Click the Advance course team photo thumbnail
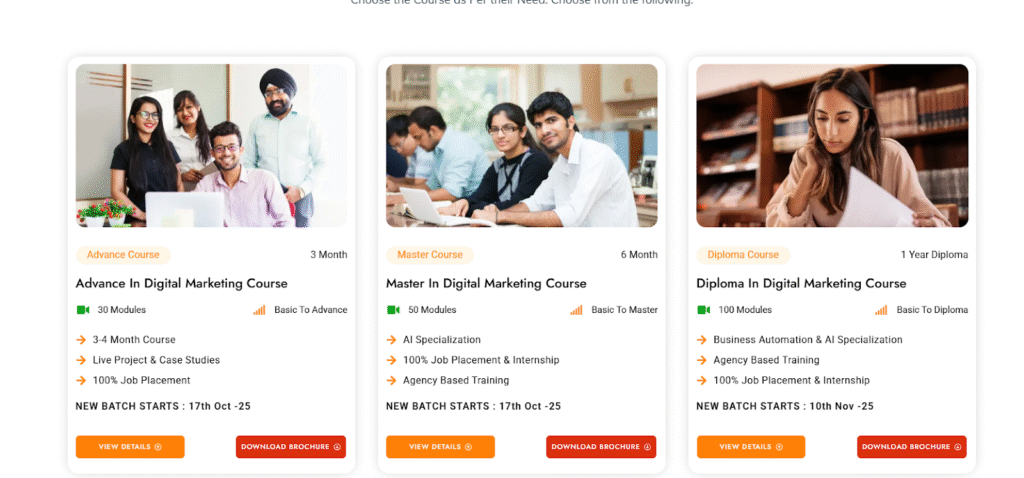The height and width of the screenshot is (478, 1024). (212, 146)
